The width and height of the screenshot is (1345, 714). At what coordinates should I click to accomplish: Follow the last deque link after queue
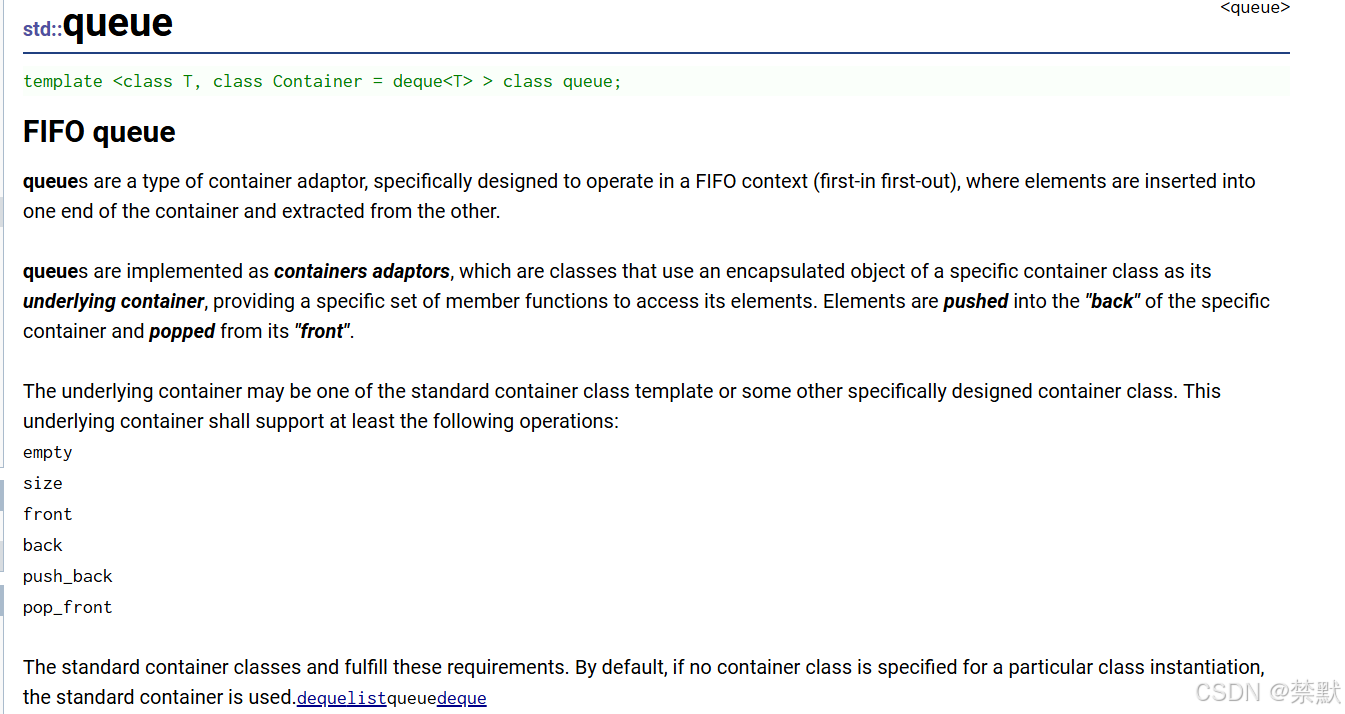(x=462, y=698)
